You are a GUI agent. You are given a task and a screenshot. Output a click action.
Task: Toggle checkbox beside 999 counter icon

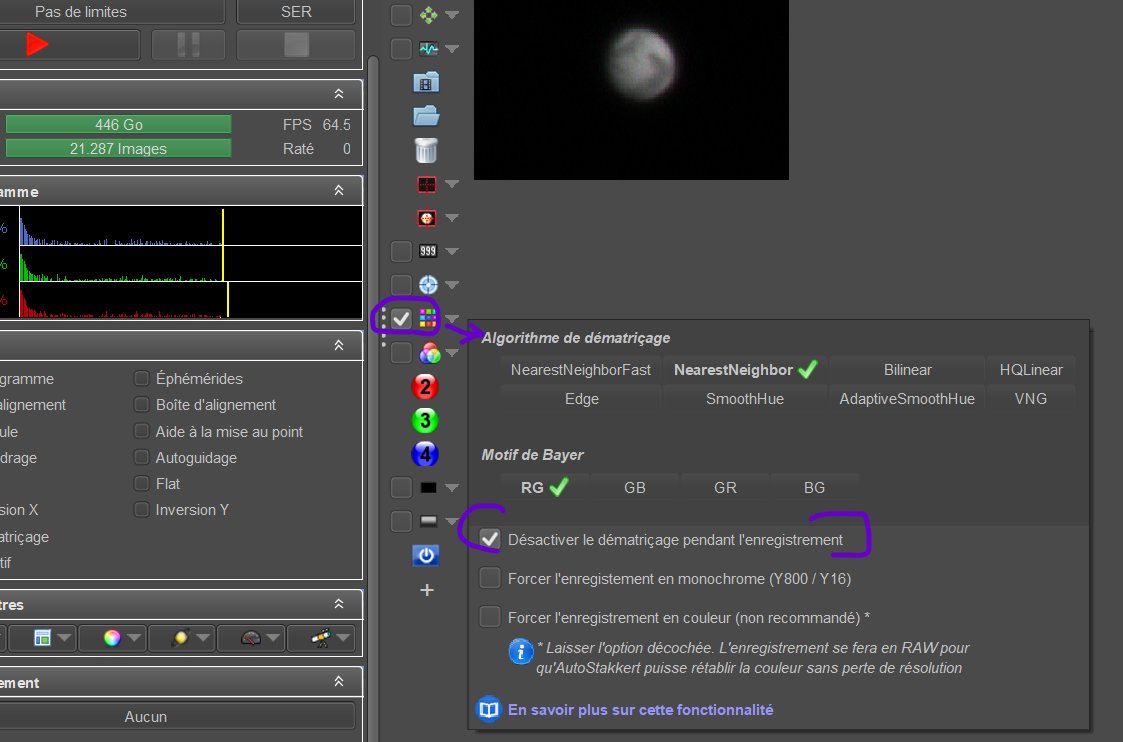[401, 251]
